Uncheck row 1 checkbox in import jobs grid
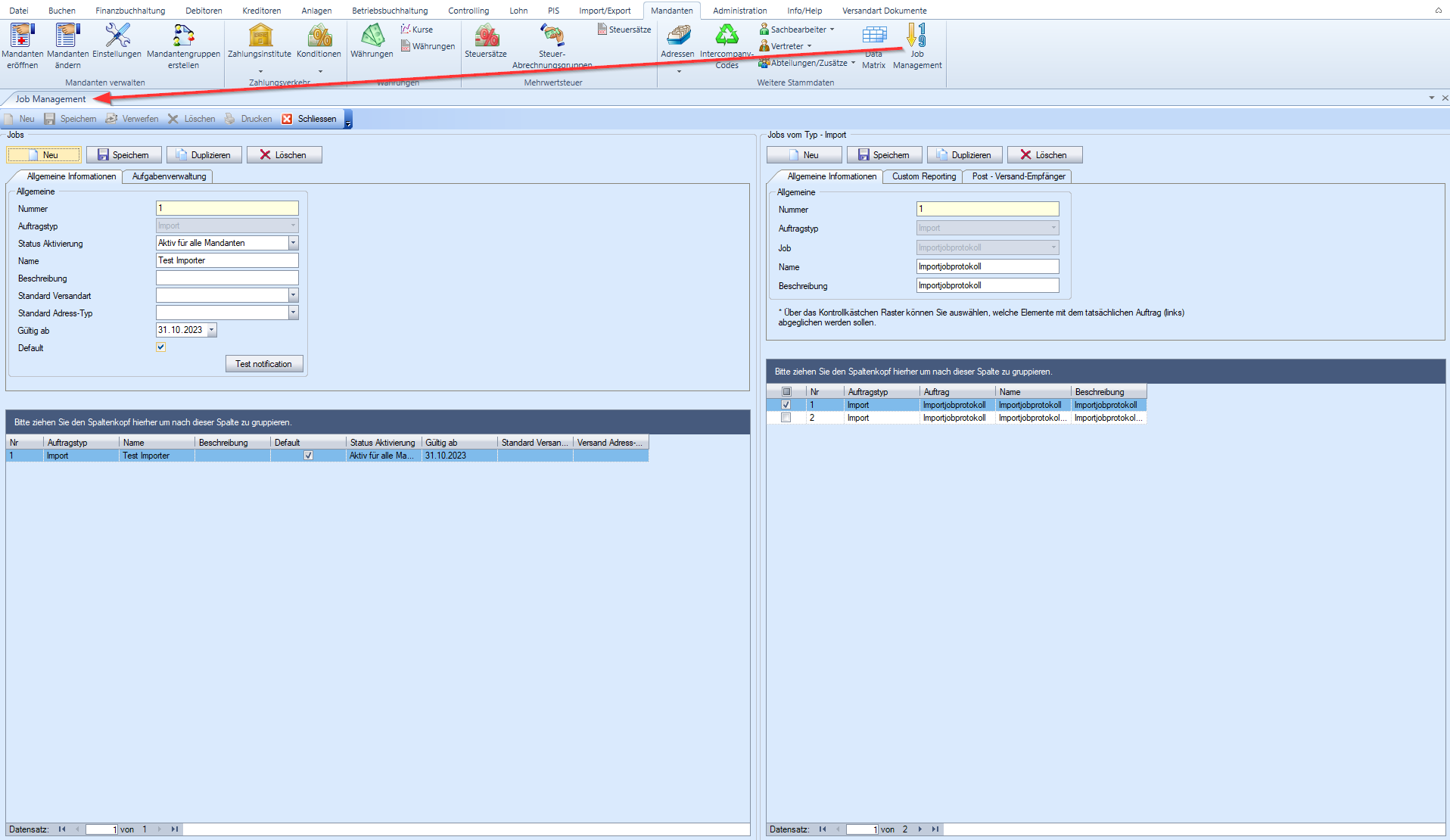This screenshot has height=840, width=1450. [786, 405]
